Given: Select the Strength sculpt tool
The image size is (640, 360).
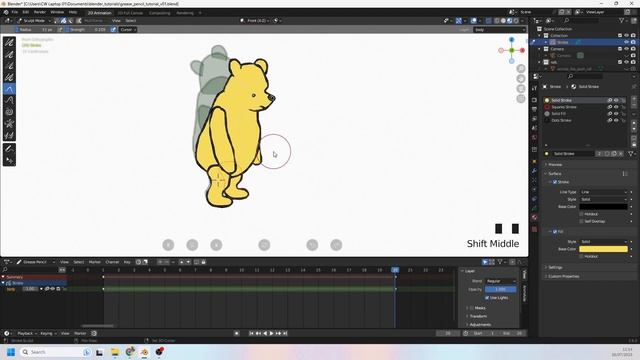Looking at the screenshot, I should (9, 66).
